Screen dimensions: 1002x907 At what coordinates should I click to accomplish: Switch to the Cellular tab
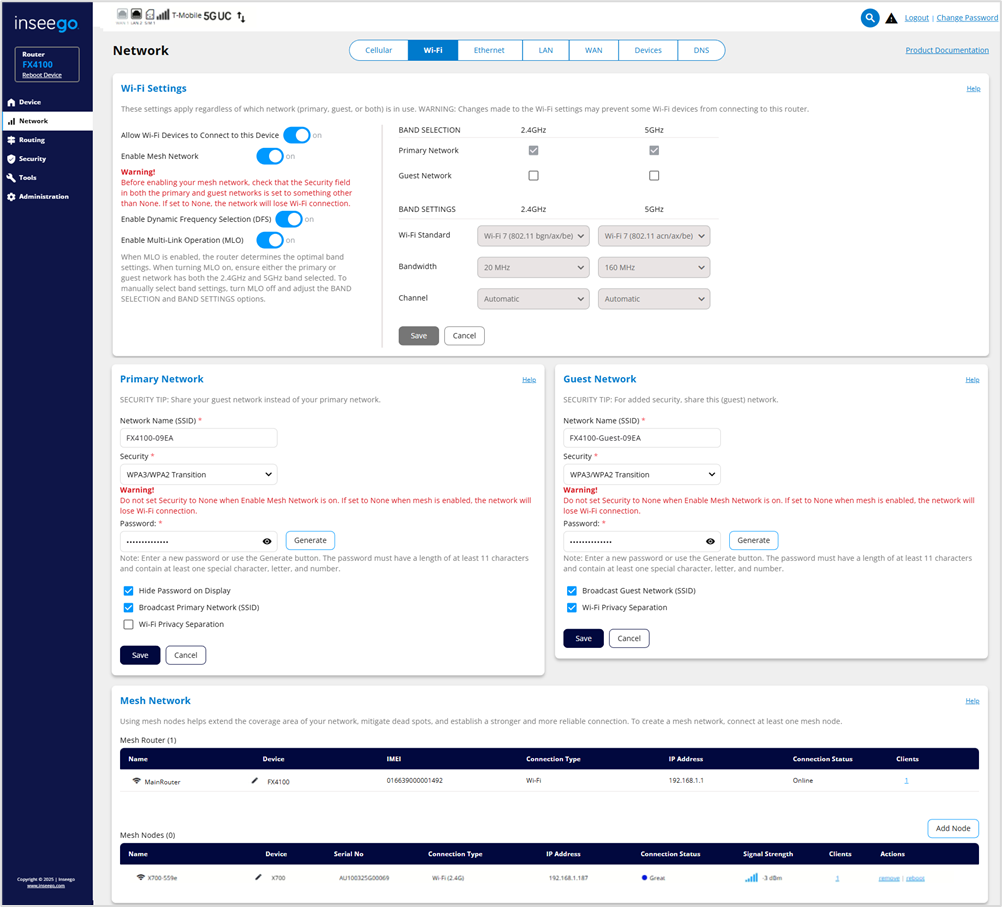pyautogui.click(x=378, y=50)
